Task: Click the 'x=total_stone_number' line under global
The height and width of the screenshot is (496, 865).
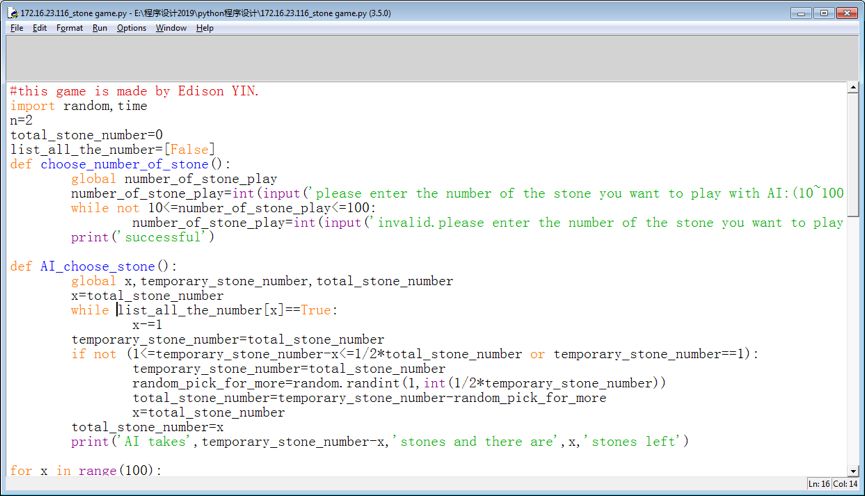Action: tap(147, 296)
